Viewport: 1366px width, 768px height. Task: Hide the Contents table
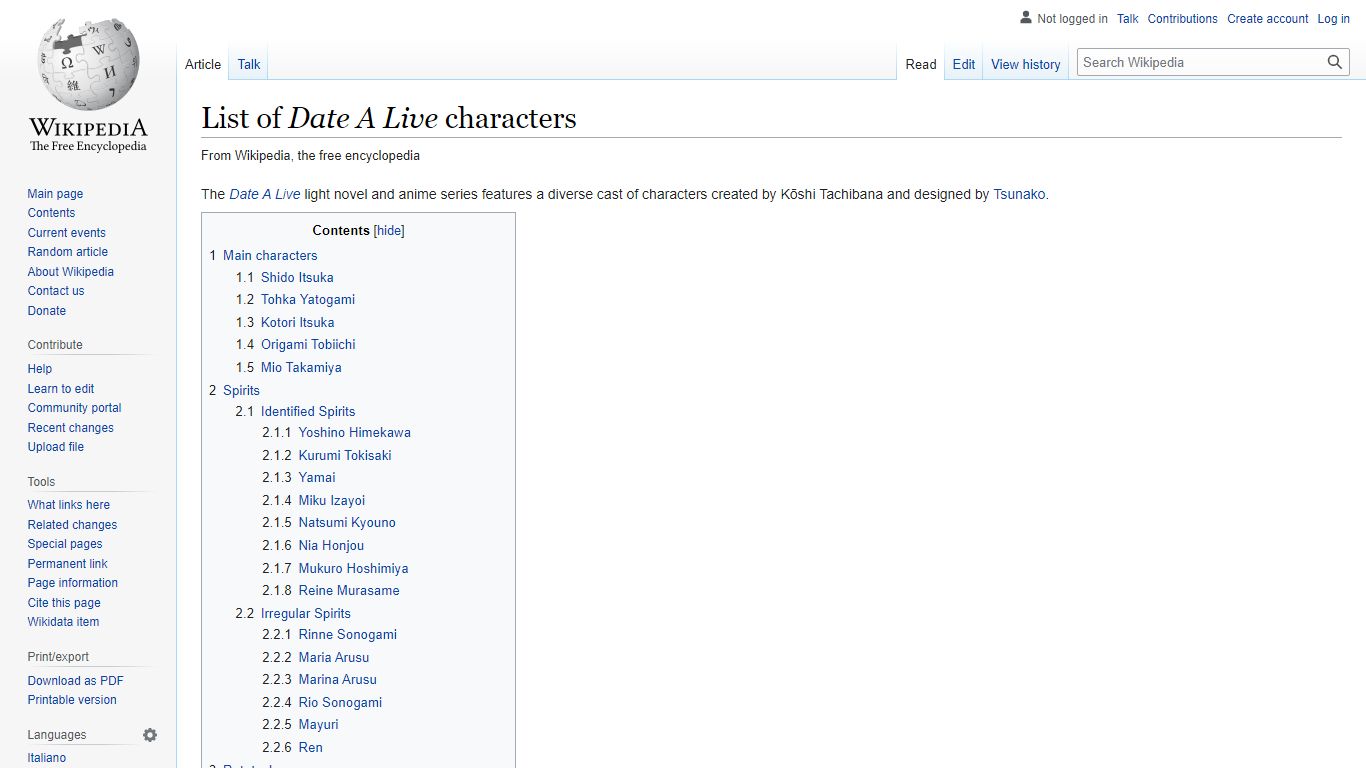coord(389,230)
